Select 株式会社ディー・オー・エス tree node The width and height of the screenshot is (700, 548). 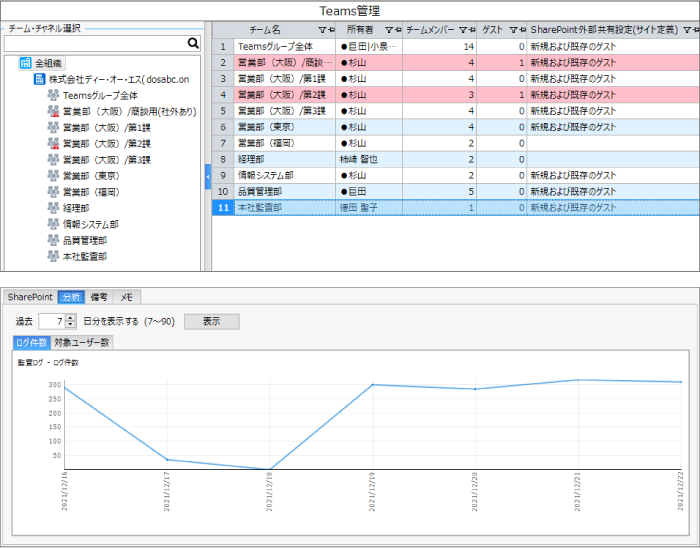point(119,79)
